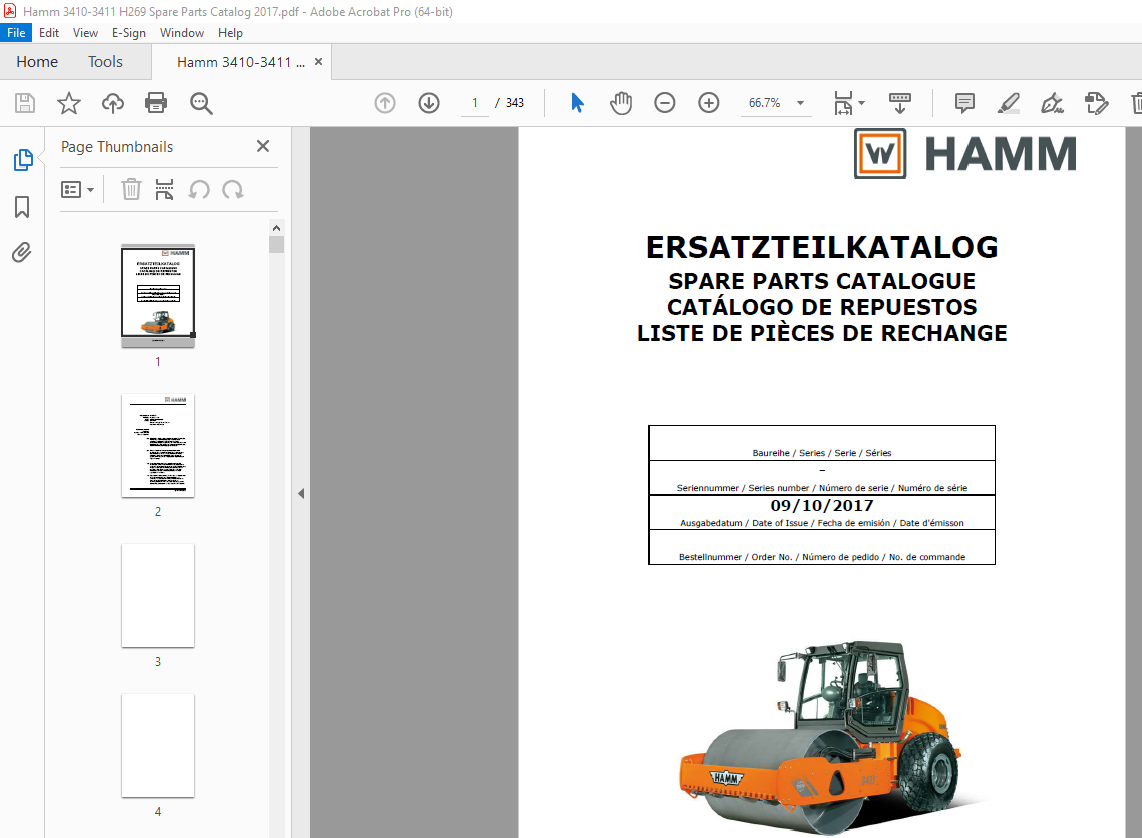Image resolution: width=1142 pixels, height=838 pixels.
Task: Open the E-Sign menu
Action: point(128,33)
